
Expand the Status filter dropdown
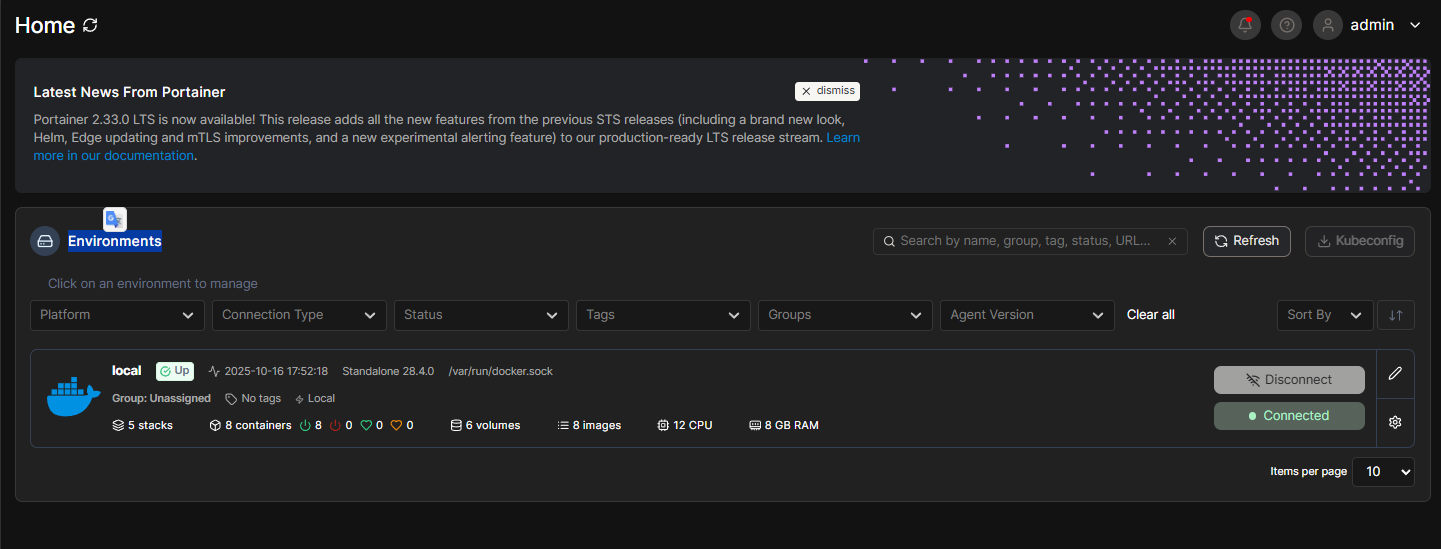(x=481, y=315)
